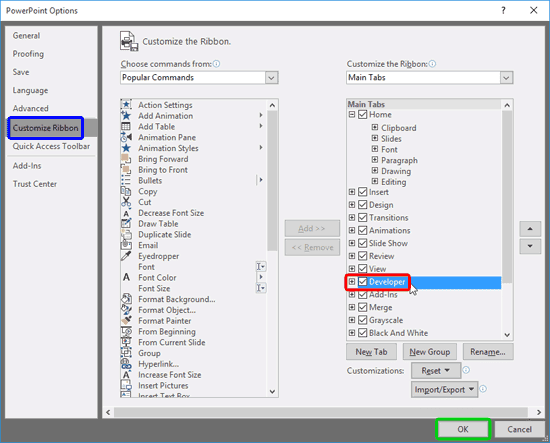Open the Quick Access Toolbar category
The width and height of the screenshot is (550, 443).
(x=51, y=146)
